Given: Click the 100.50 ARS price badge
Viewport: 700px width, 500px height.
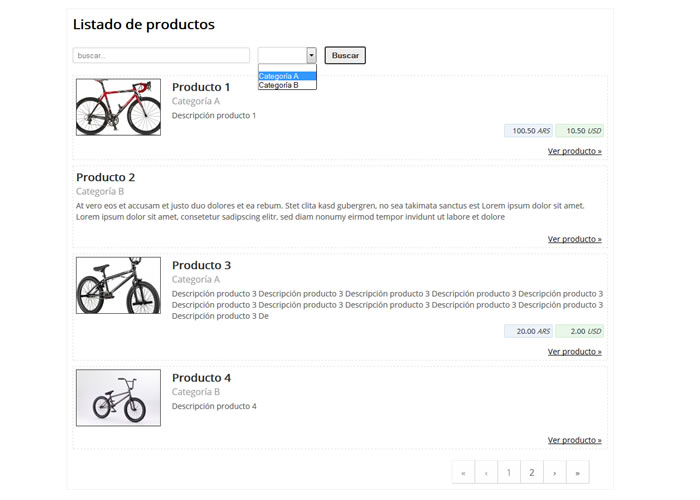Looking at the screenshot, I should [x=529, y=131].
